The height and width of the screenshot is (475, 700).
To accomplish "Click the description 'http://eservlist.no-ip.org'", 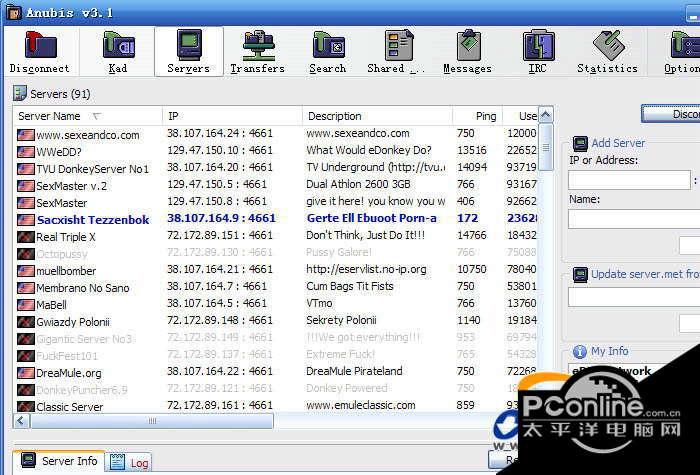I will click(x=366, y=270).
